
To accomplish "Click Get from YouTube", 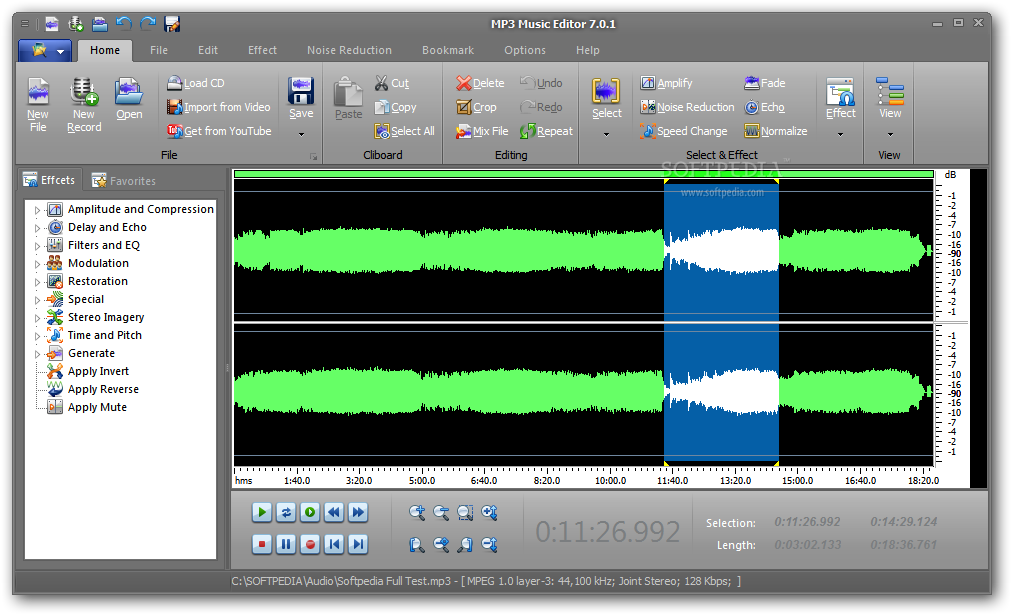I will click(x=219, y=131).
